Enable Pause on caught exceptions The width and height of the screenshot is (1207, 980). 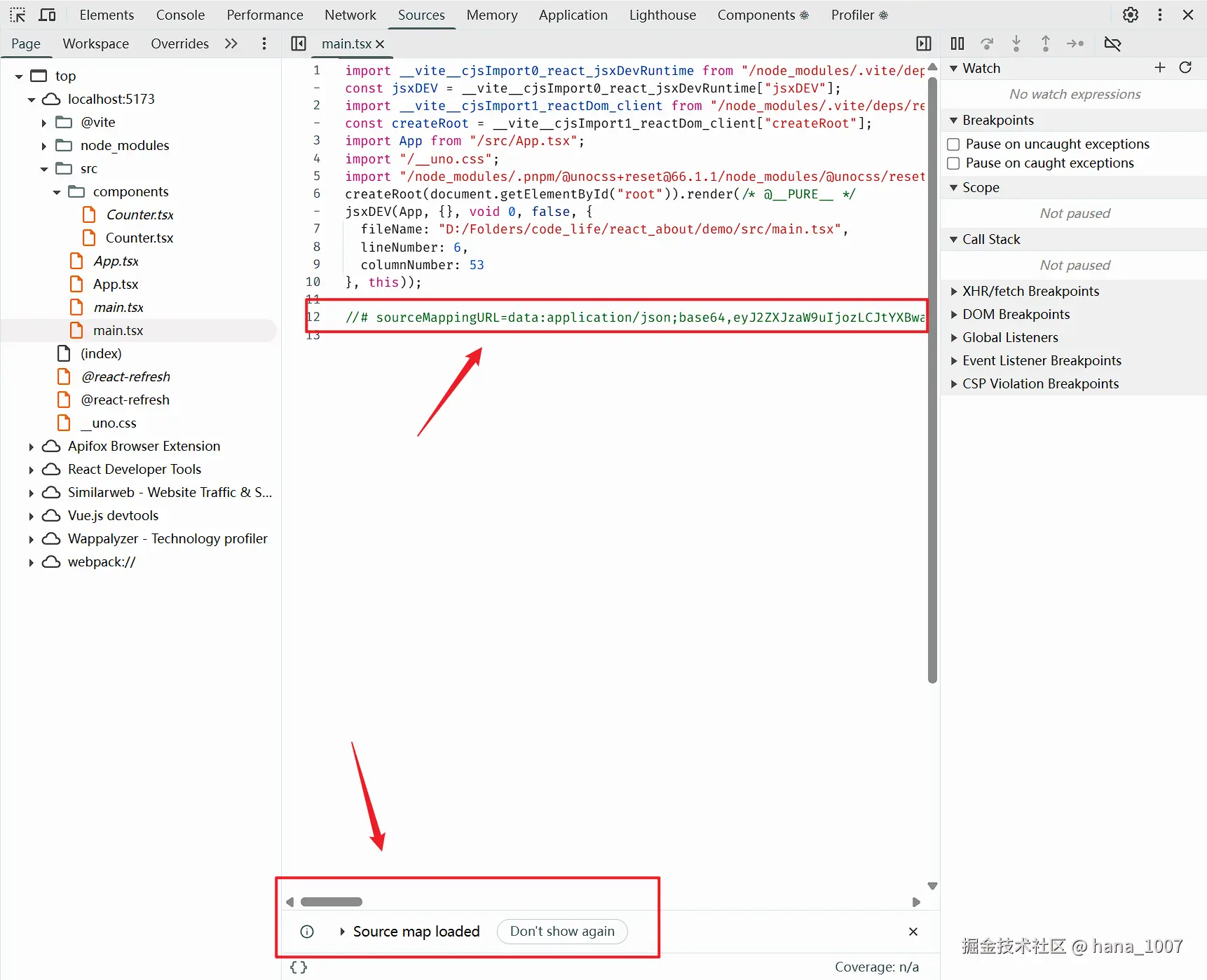point(953,163)
